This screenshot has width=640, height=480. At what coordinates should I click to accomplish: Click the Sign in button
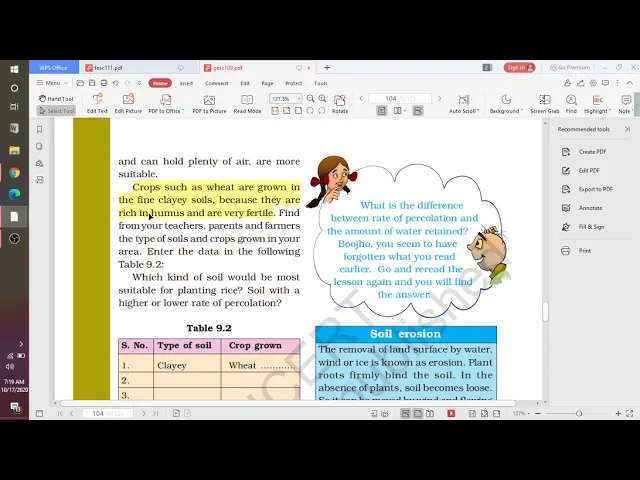pyautogui.click(x=519, y=67)
